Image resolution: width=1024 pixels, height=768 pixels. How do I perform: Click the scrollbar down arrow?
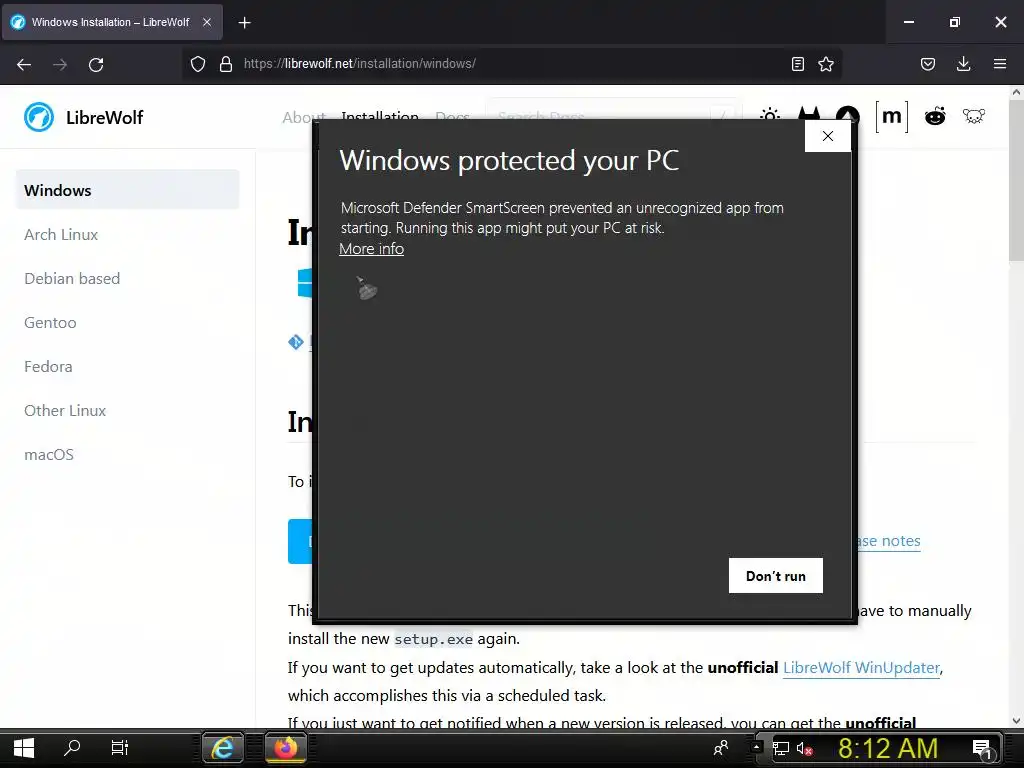click(1016, 721)
